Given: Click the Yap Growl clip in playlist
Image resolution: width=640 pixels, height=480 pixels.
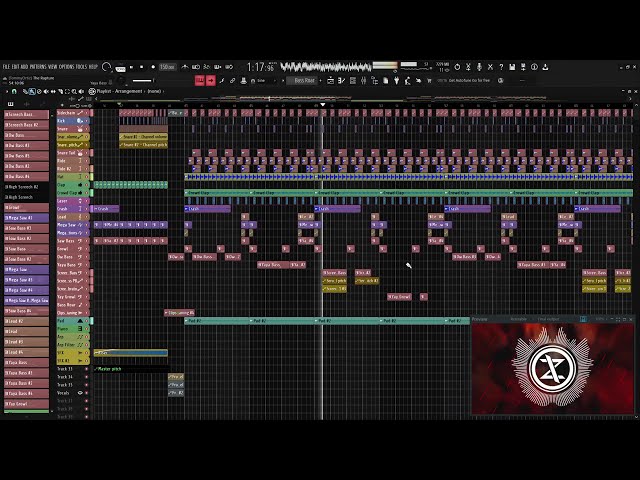Looking at the screenshot, I should pos(399,297).
